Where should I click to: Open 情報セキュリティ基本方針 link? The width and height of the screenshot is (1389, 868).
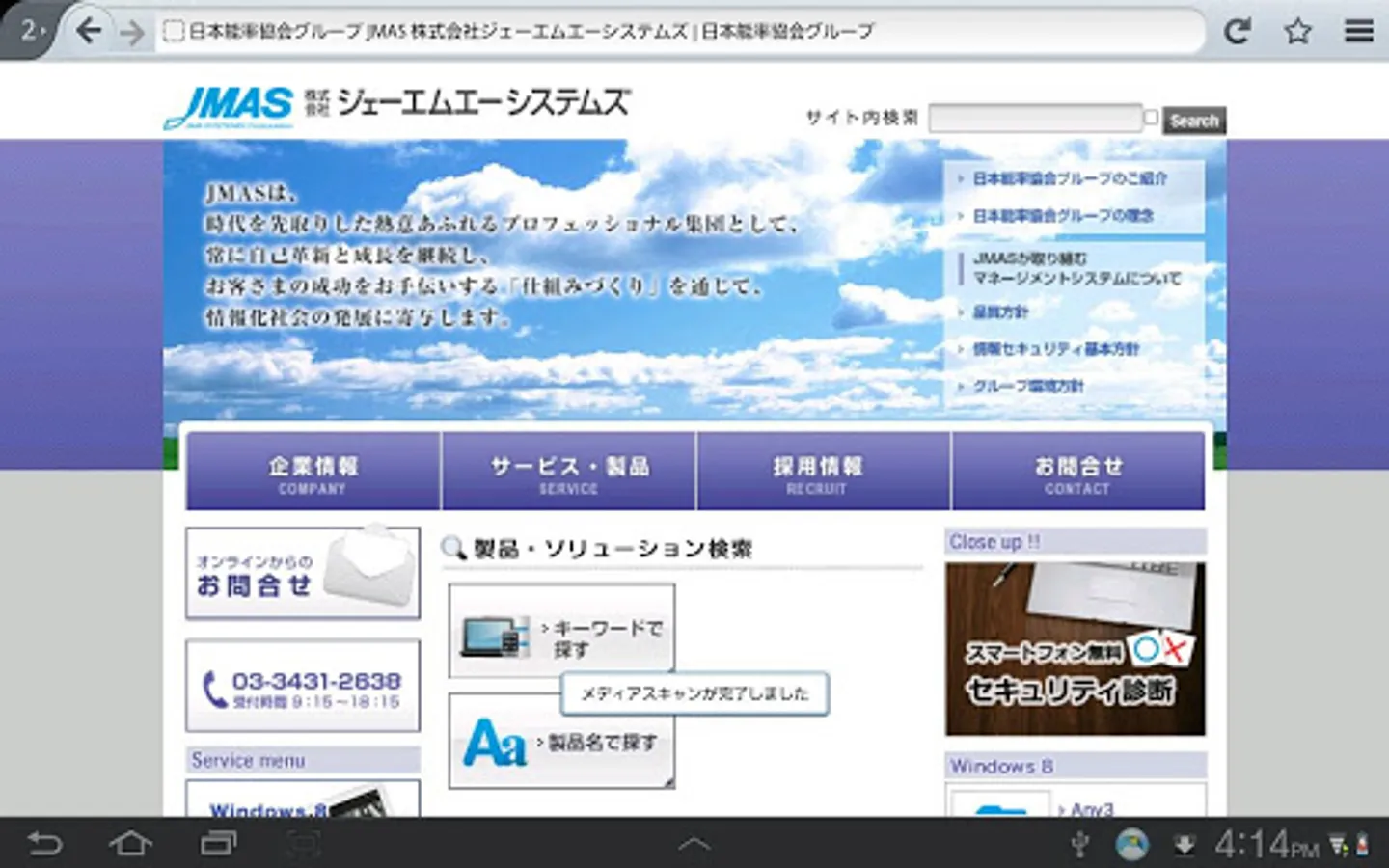(x=1055, y=349)
